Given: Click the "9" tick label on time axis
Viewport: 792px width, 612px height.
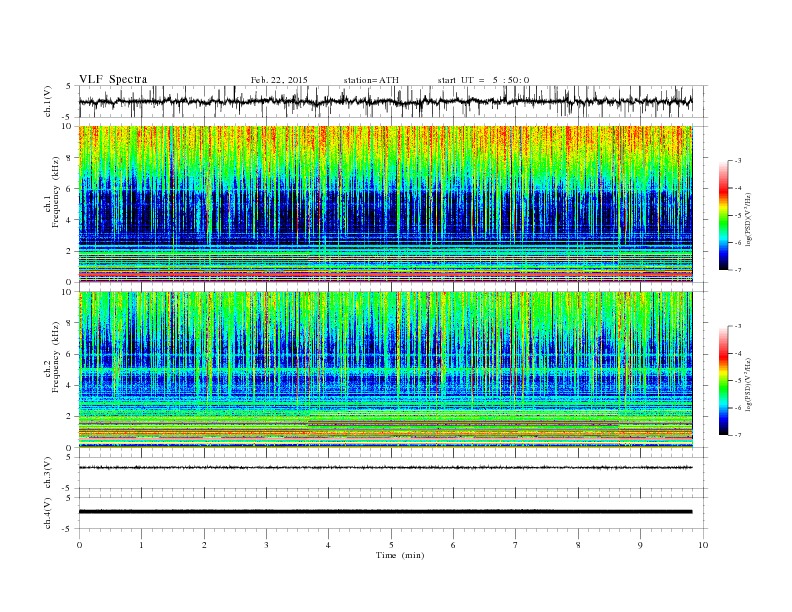Looking at the screenshot, I should [640, 545].
